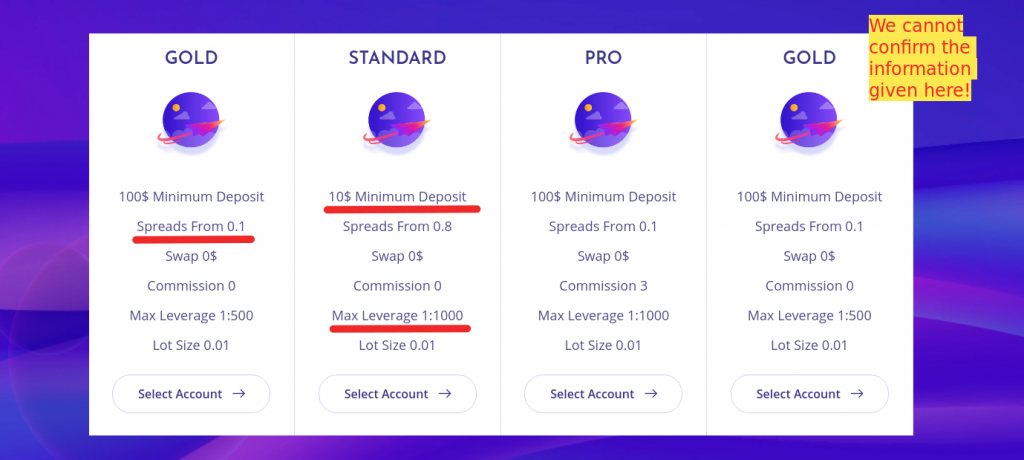Click the planet icon in the first Gold card

[191, 120]
